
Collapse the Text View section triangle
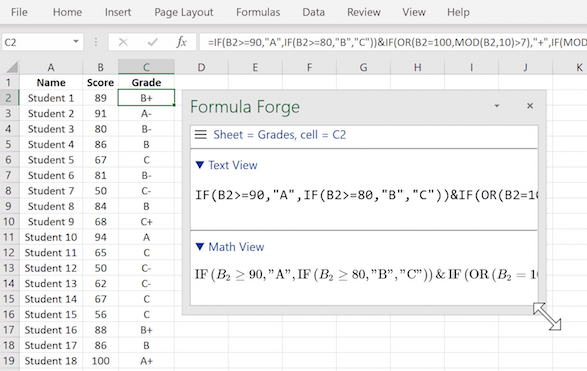(x=200, y=165)
